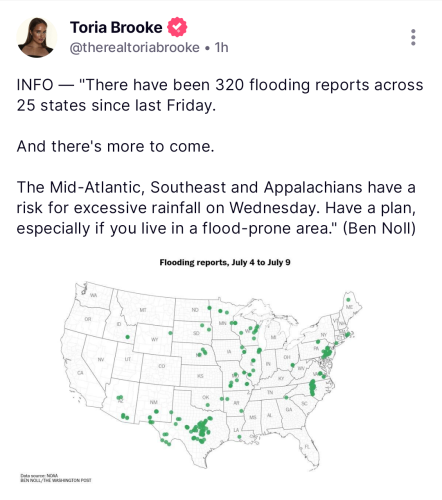
Task: Click the 'Data source: NOAA' credit text
Action: coord(39,475)
